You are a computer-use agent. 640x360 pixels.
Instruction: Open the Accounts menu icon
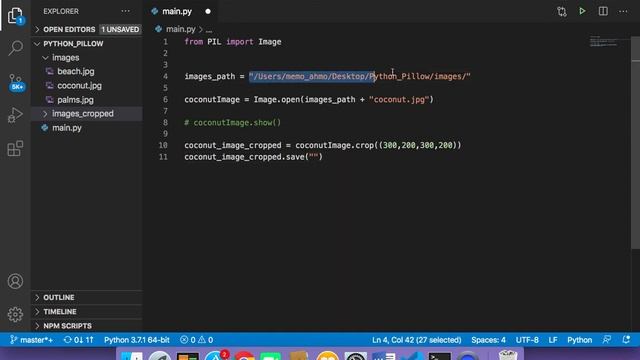16,281
